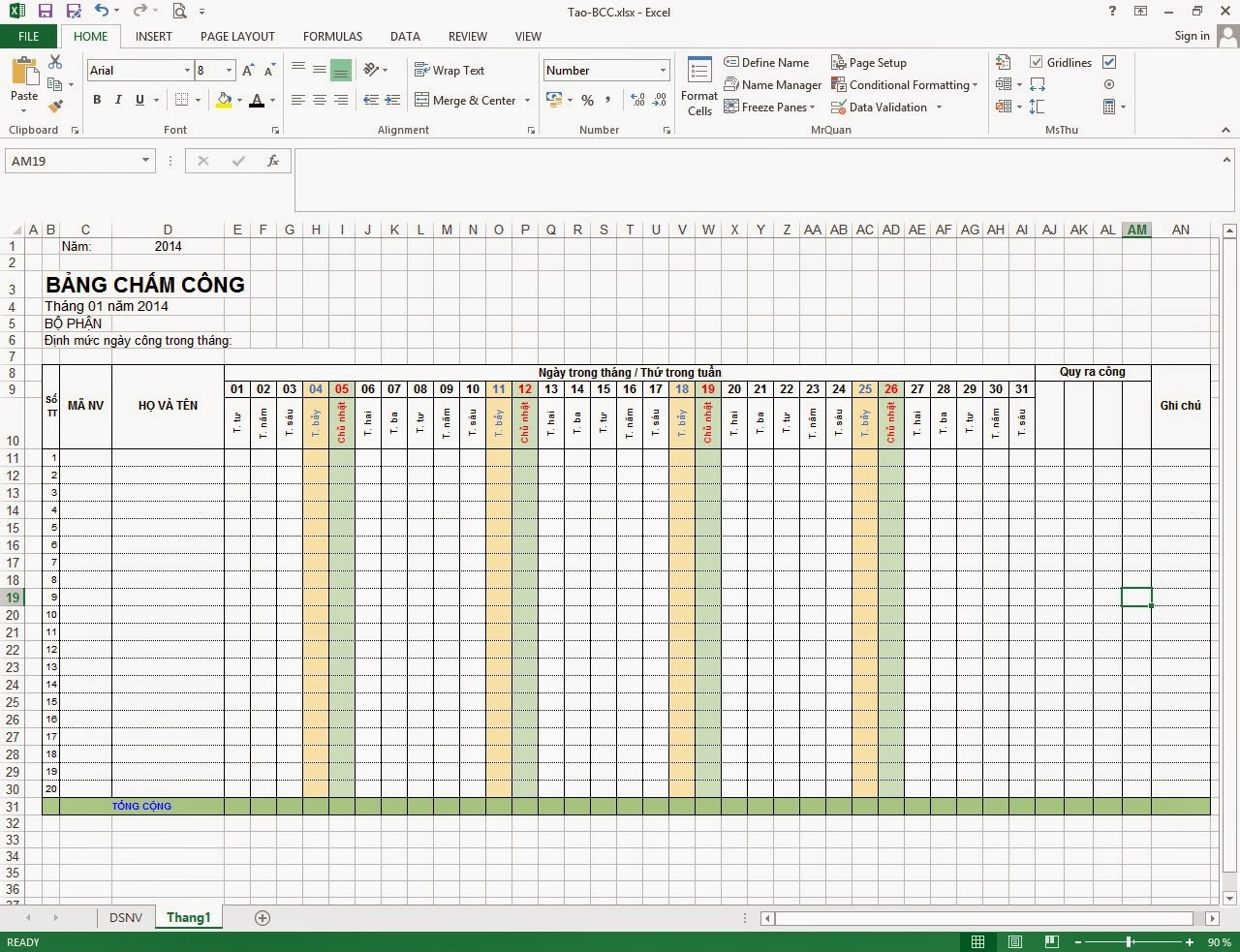
Task: Apply Comma Style
Action: tap(608, 101)
